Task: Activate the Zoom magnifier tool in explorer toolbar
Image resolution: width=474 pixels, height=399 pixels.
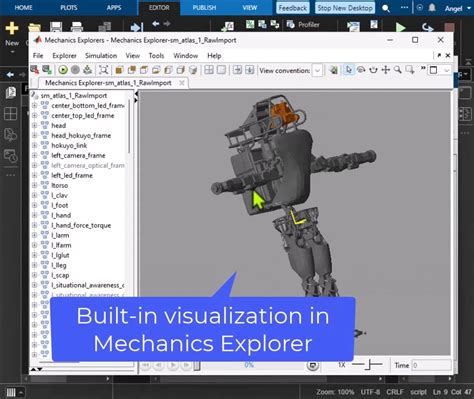Action: point(397,70)
